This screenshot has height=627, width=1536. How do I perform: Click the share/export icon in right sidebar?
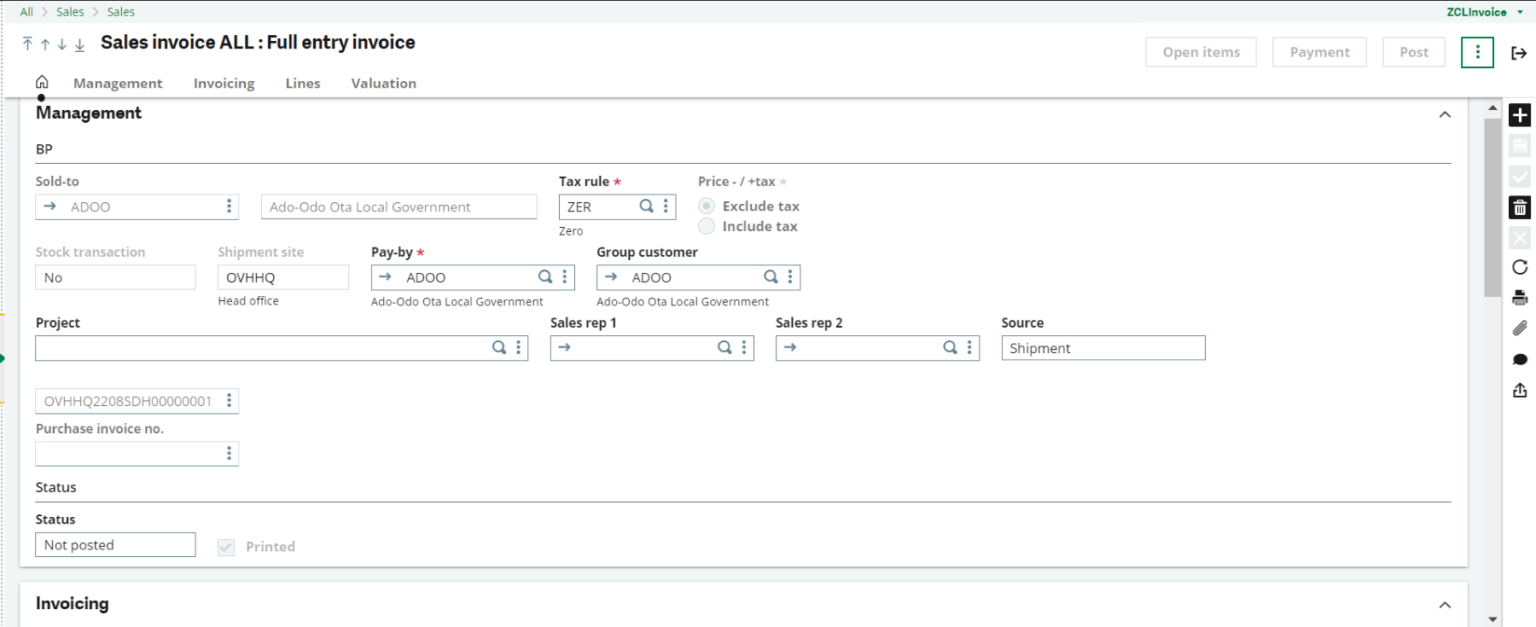(1519, 389)
